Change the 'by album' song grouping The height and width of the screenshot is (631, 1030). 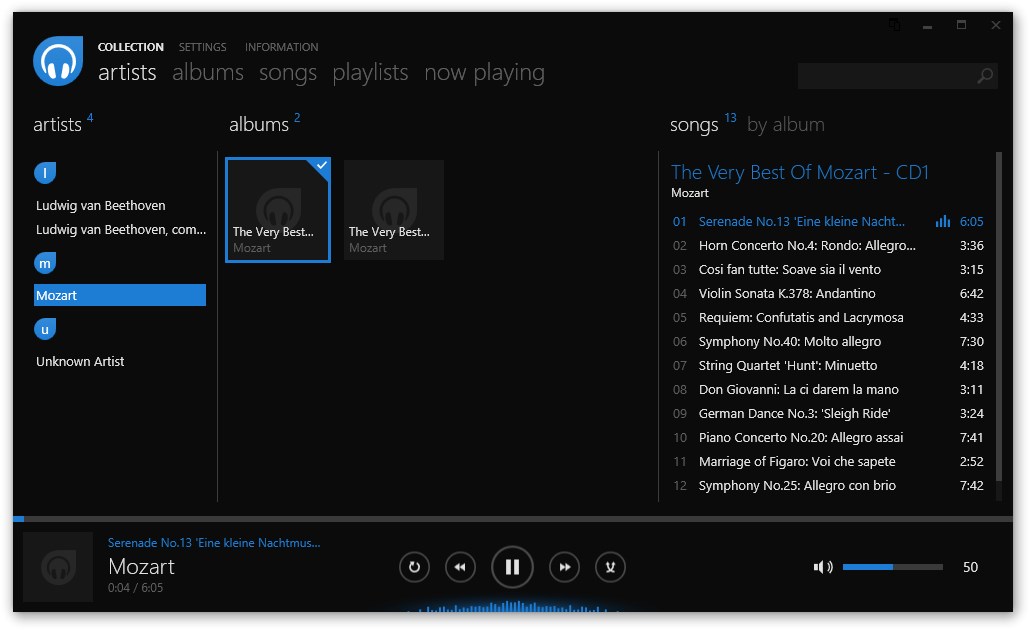(786, 124)
